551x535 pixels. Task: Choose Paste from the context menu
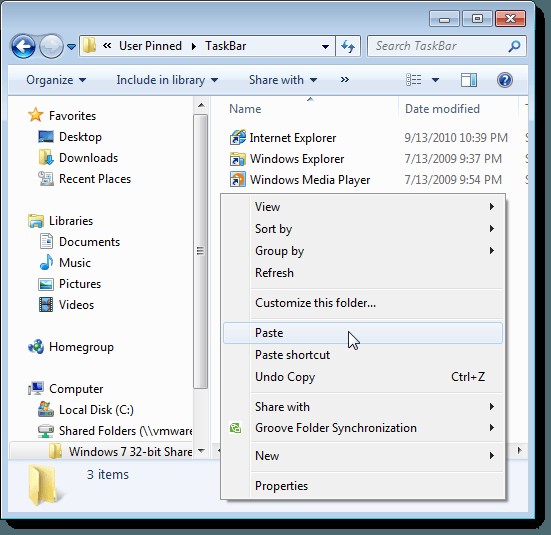click(x=363, y=333)
